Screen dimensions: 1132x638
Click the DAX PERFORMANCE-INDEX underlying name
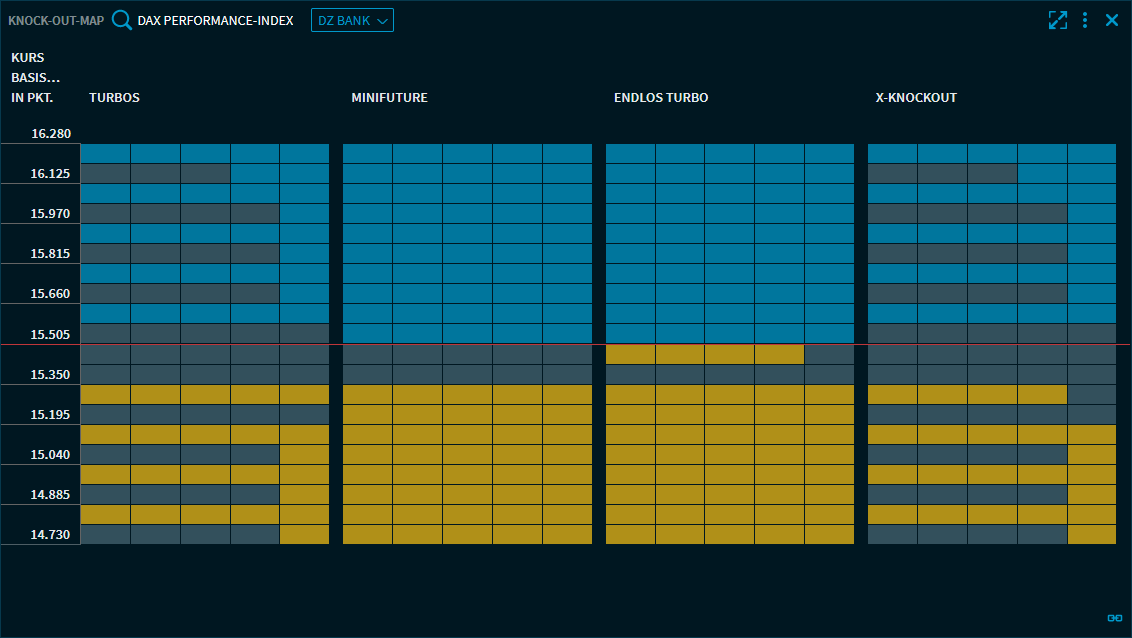(215, 20)
